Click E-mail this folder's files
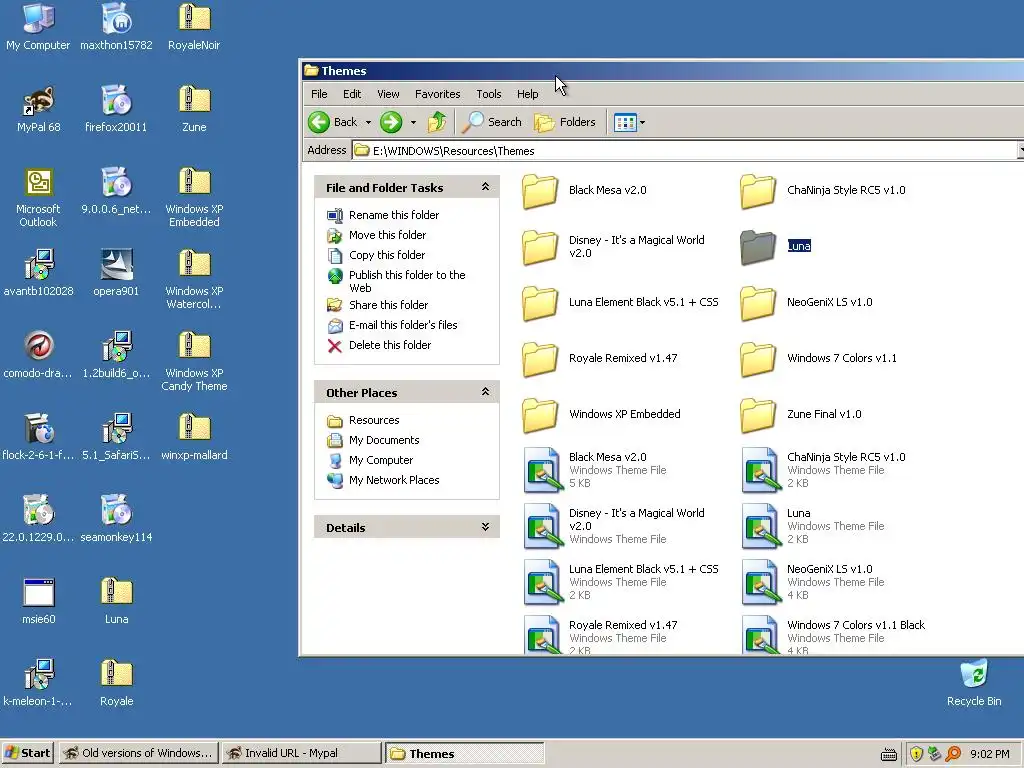Viewport: 1024px width, 768px height. (403, 325)
